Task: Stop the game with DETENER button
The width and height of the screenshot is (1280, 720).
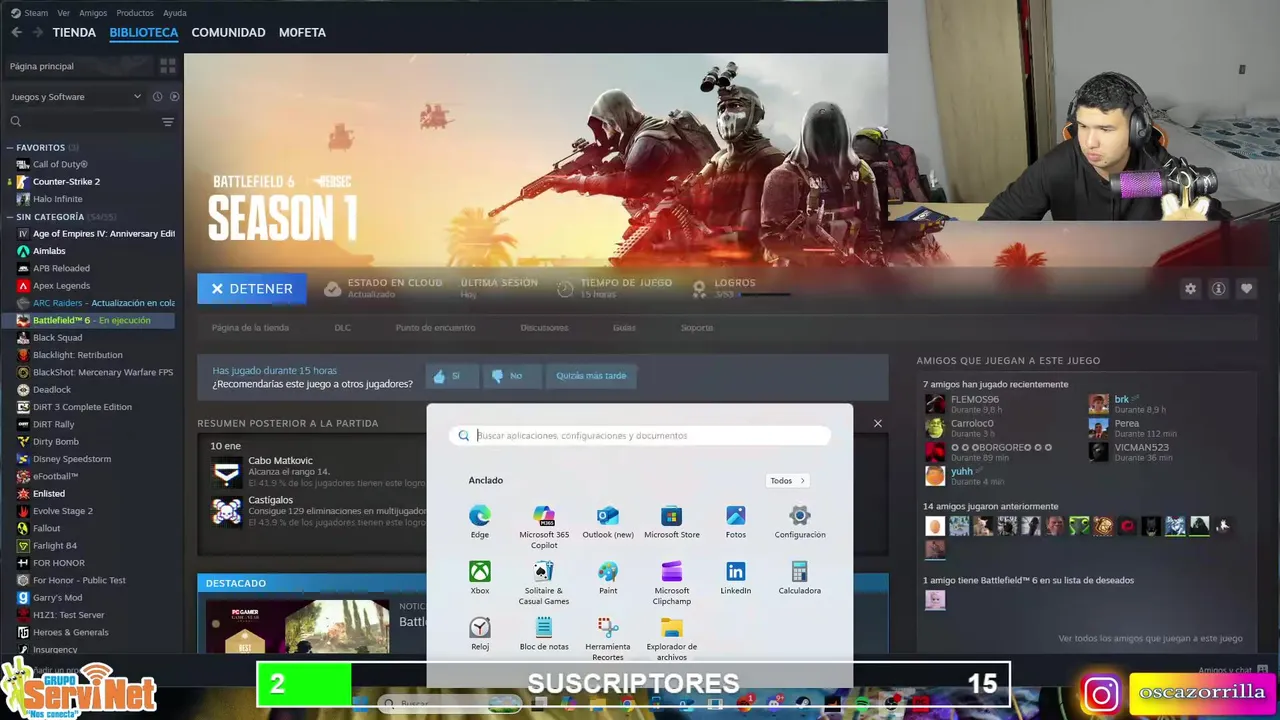Action: [x=252, y=289]
